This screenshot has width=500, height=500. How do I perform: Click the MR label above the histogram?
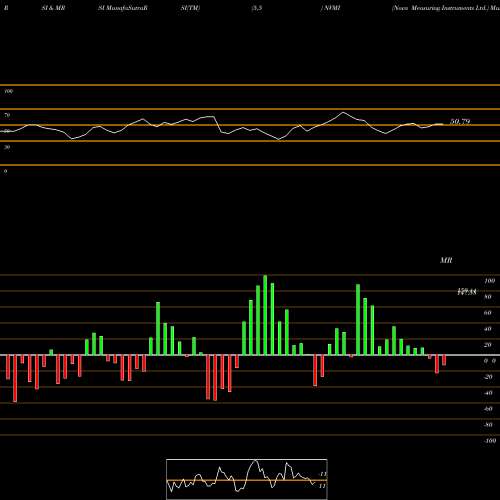click(x=446, y=260)
